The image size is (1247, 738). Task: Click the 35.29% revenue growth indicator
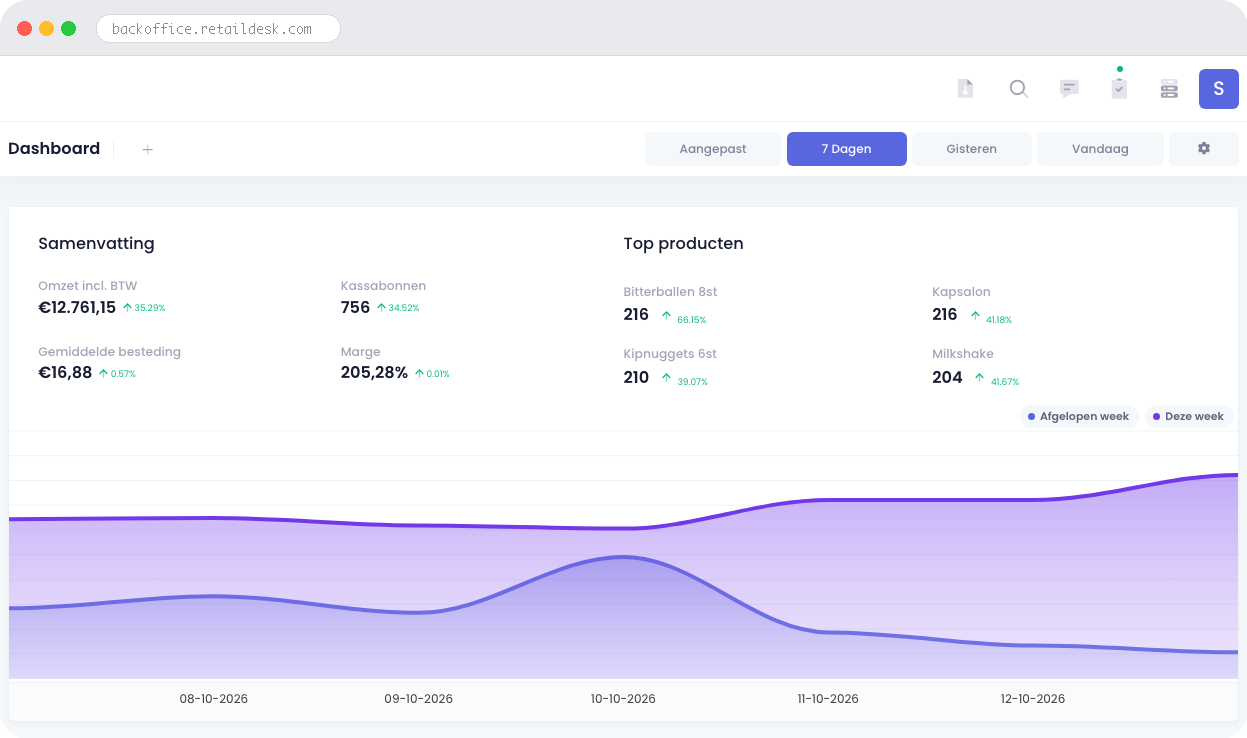[x=144, y=308]
